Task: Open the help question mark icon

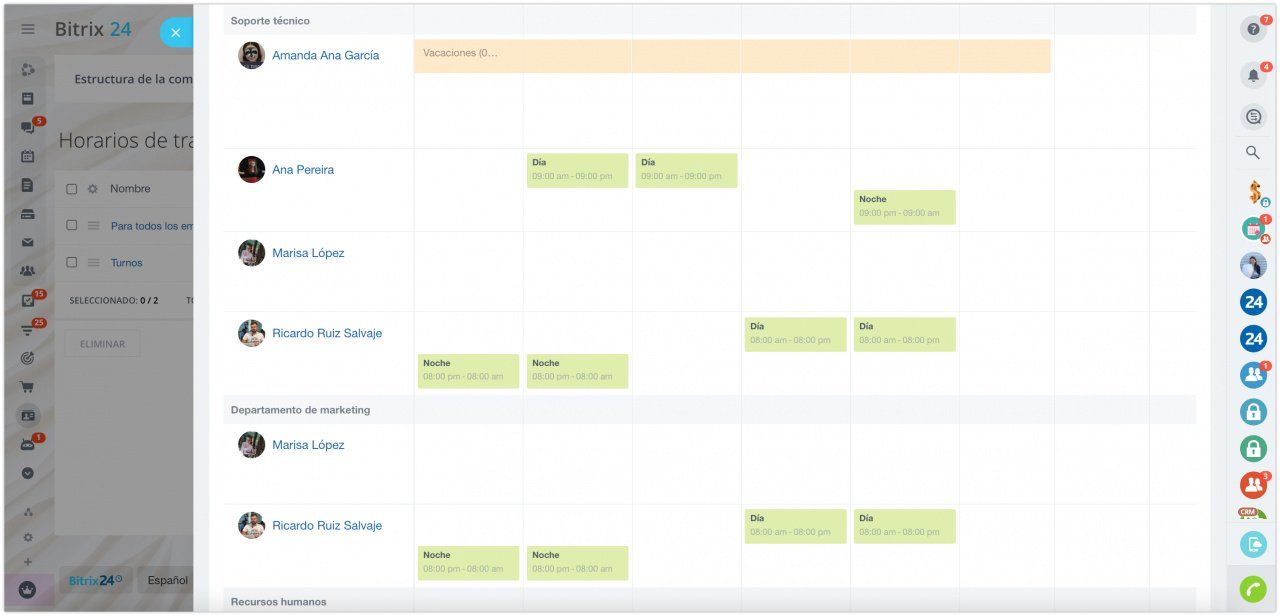Action: 1253,29
